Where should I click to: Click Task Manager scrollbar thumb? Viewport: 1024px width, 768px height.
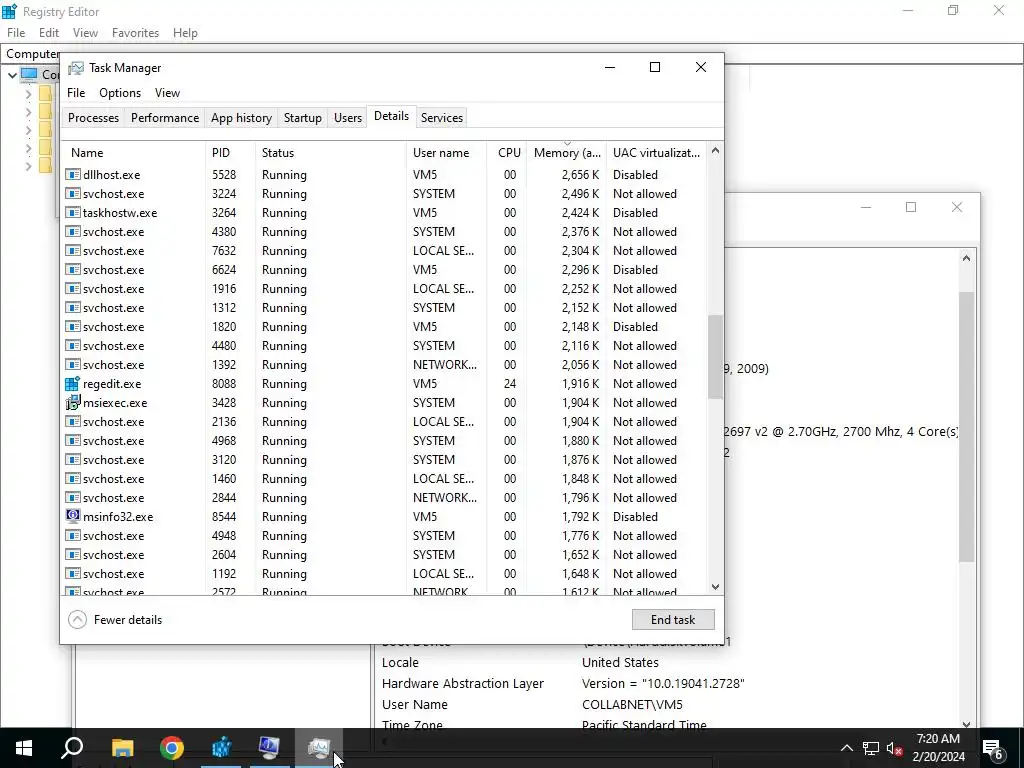click(715, 357)
